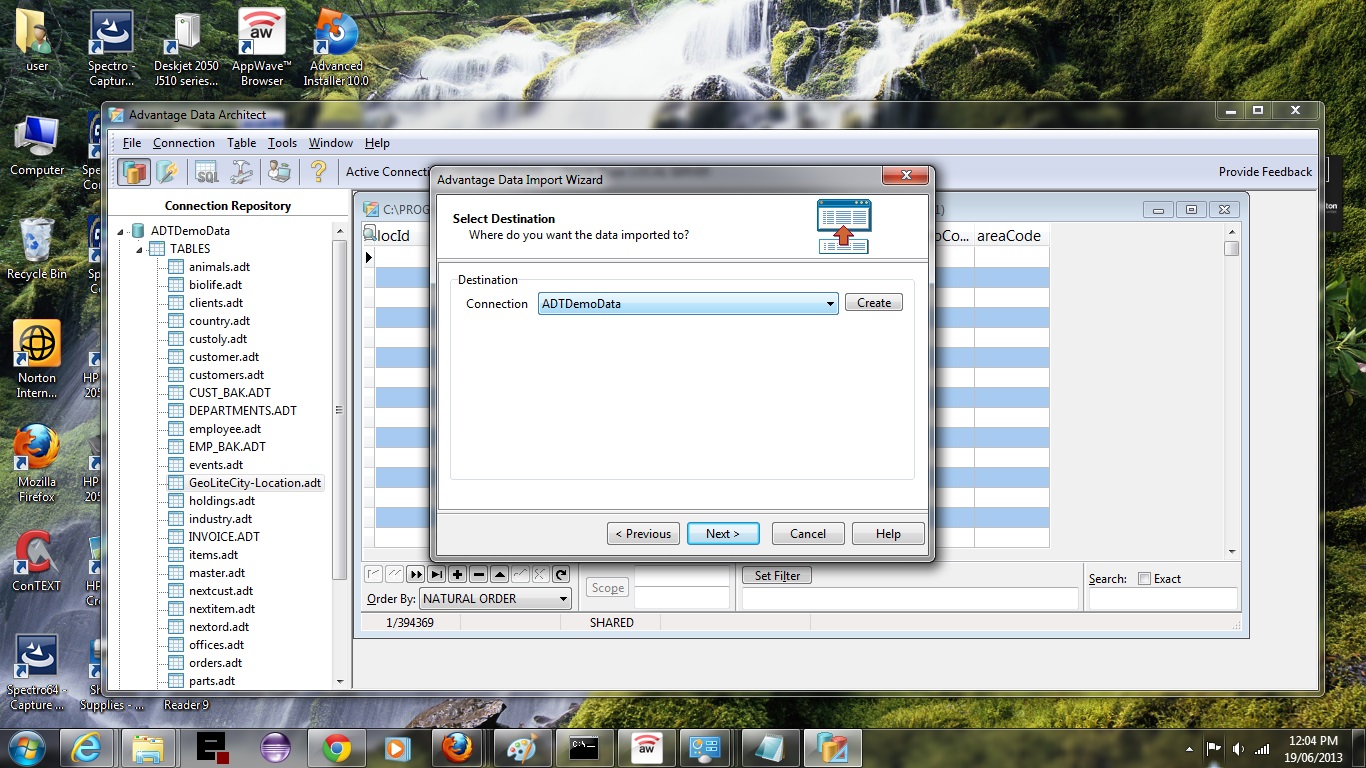Collapse the ADTDemoData tree node
Screen dimensions: 1366x768
click(x=123, y=231)
